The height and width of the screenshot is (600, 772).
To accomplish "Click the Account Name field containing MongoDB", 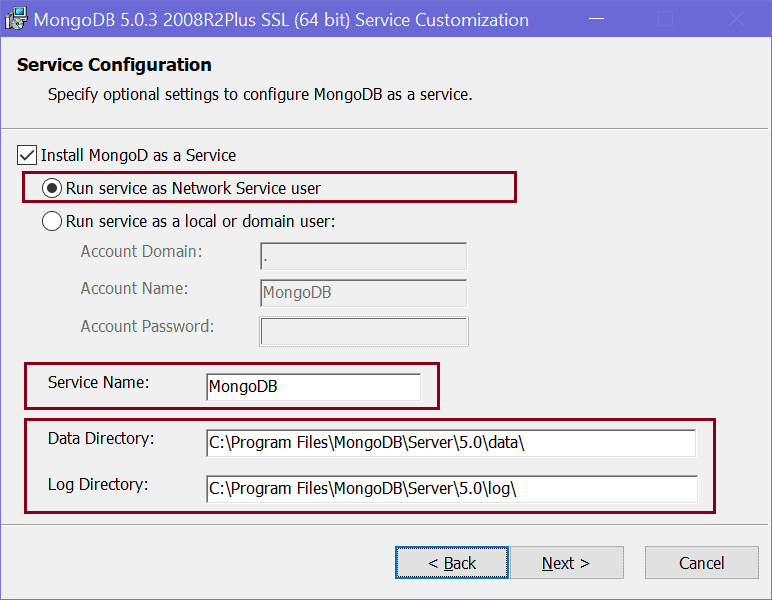I will (363, 293).
